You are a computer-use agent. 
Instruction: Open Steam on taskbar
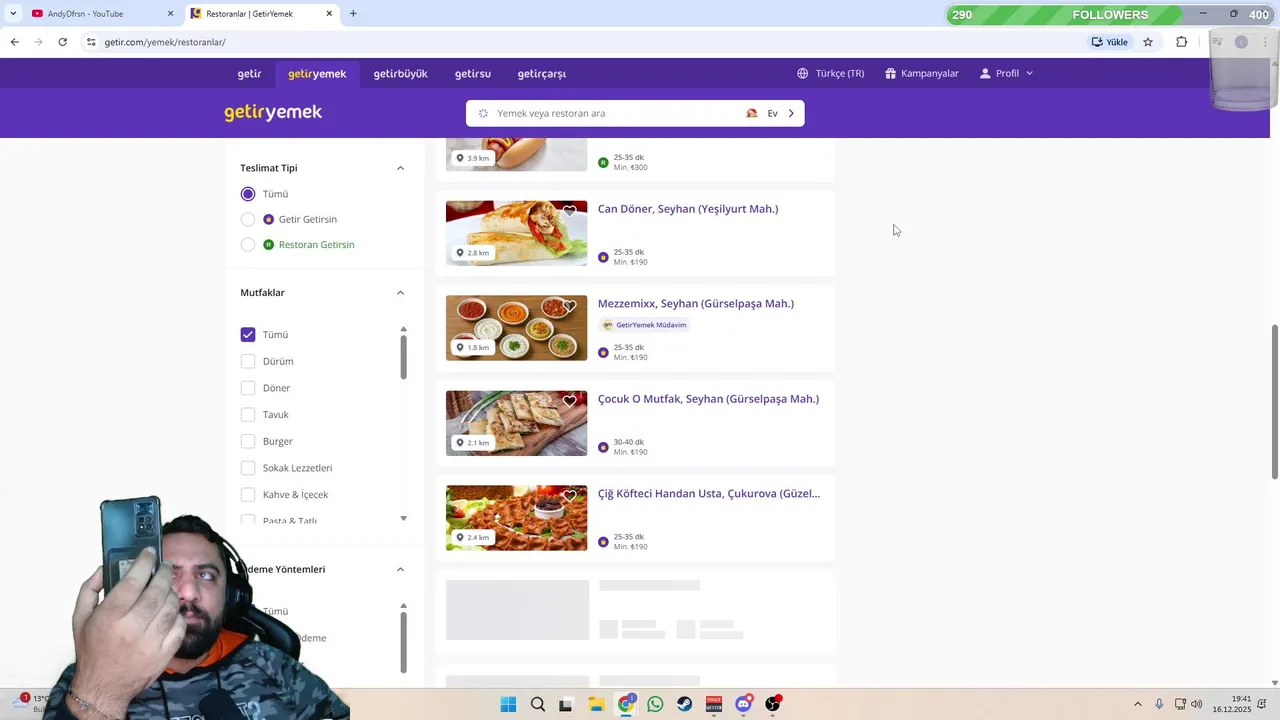coord(684,704)
